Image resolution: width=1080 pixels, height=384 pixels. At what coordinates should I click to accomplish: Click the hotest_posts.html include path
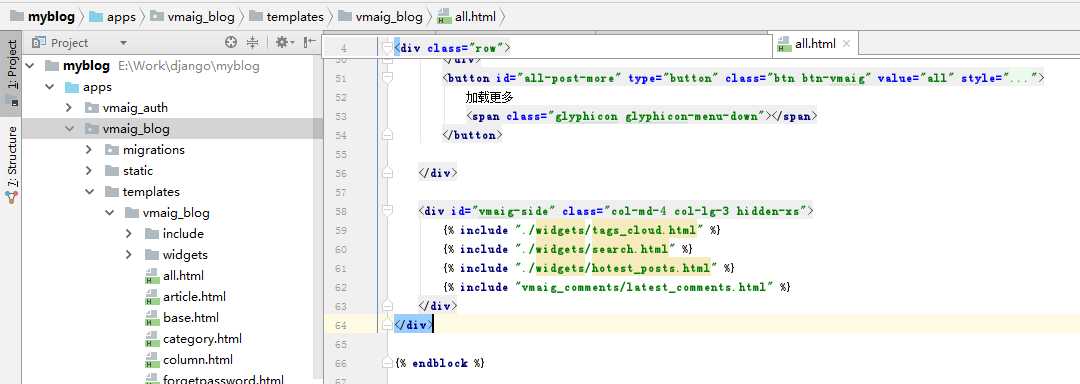coord(616,268)
